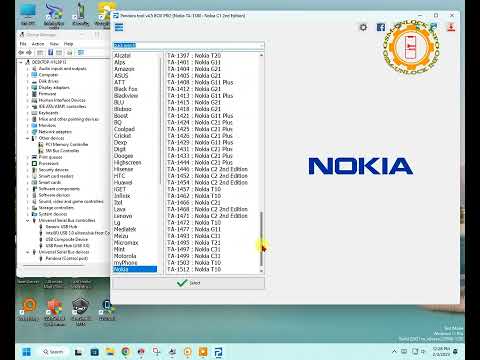Click the Back arrow in Device Manager toolbar
Screen dimensions: 480x360
(21, 52)
